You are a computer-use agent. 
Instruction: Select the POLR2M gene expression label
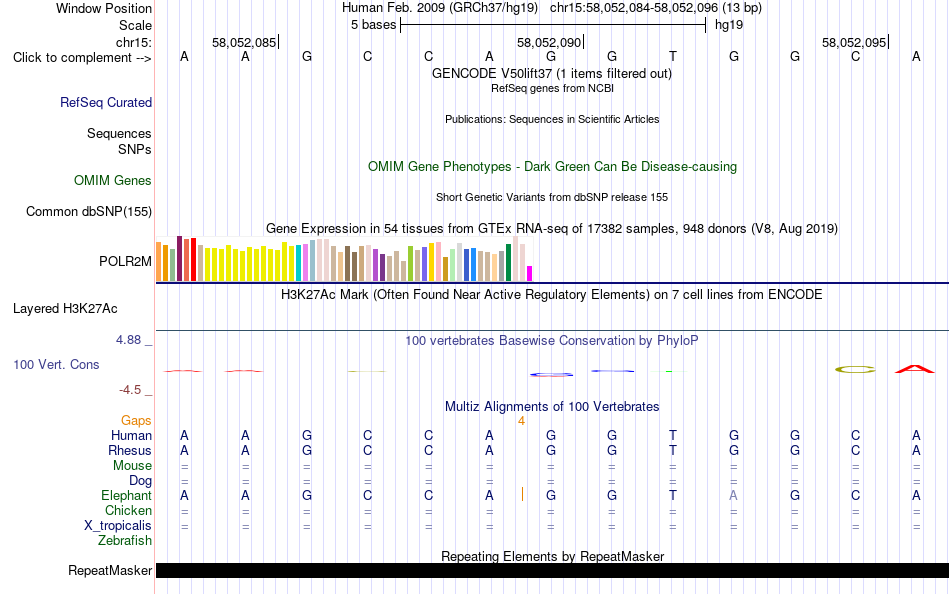point(125,261)
